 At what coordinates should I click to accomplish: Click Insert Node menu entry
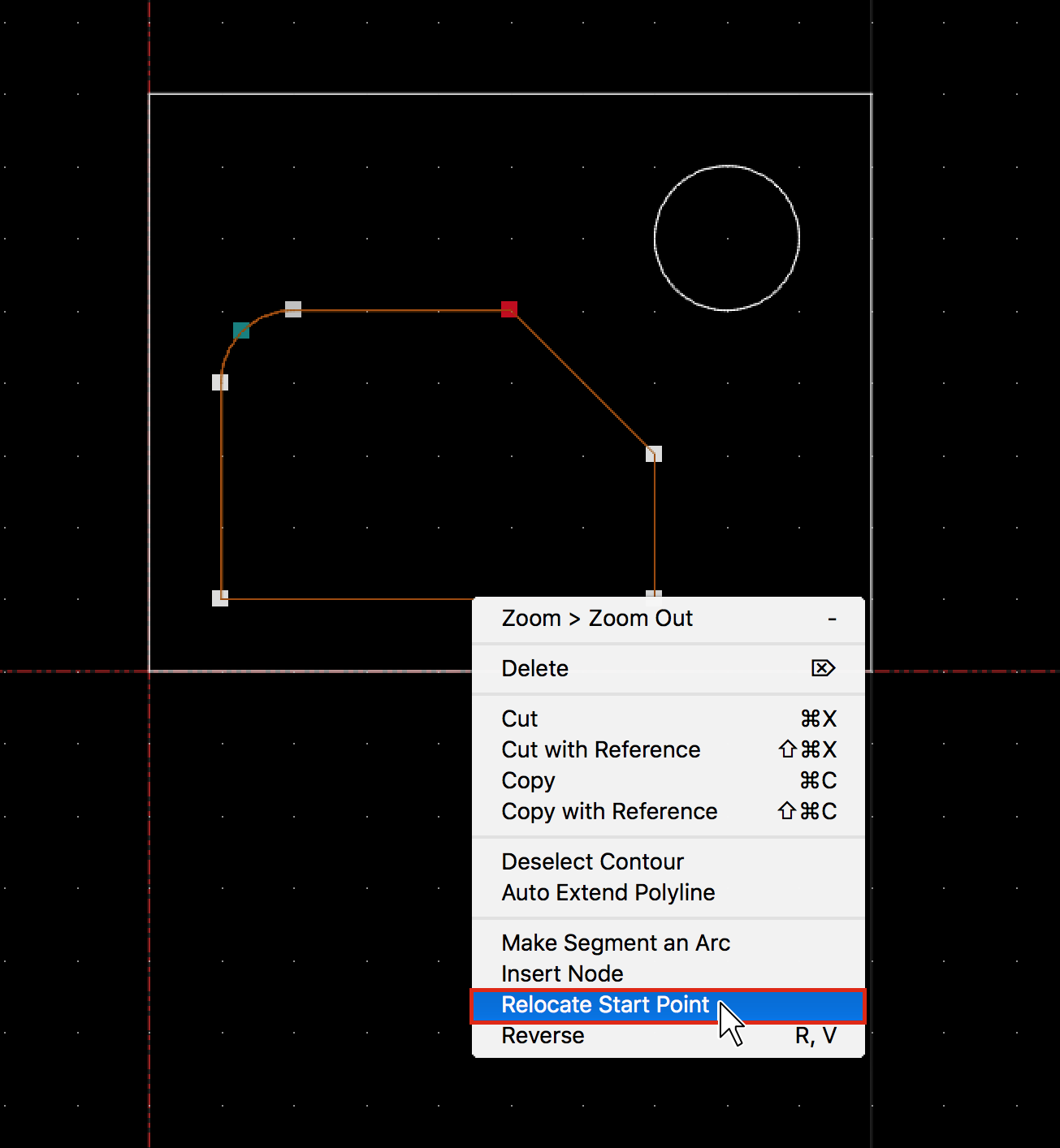pos(562,973)
